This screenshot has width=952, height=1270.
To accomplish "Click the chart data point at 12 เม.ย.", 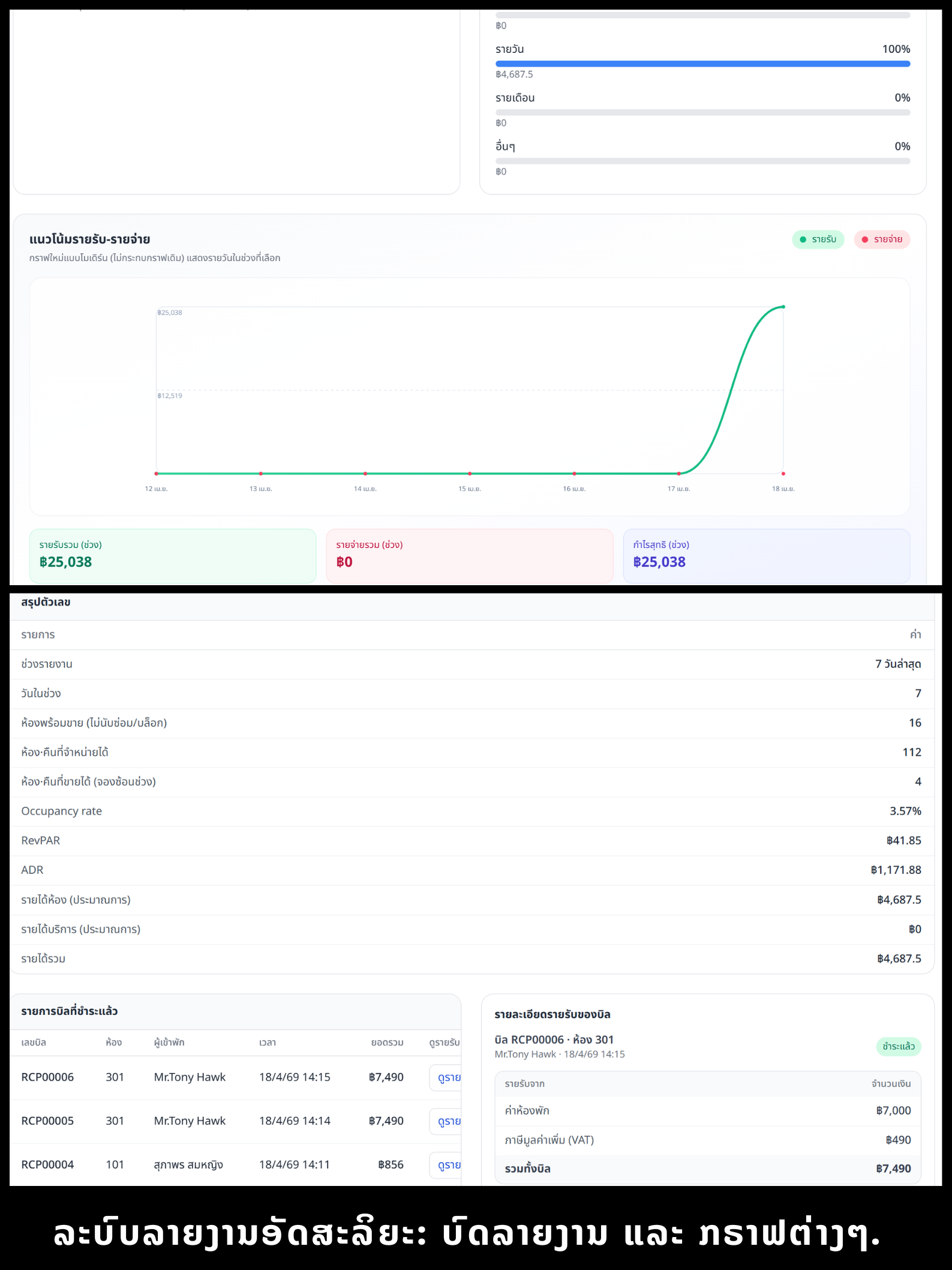I will pos(157,474).
